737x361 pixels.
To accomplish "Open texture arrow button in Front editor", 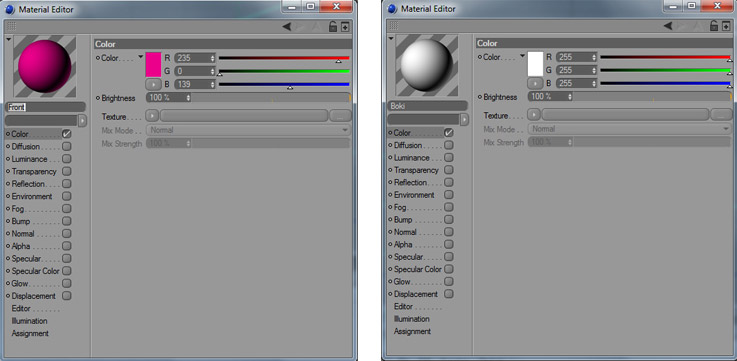I will pyautogui.click(x=152, y=116).
